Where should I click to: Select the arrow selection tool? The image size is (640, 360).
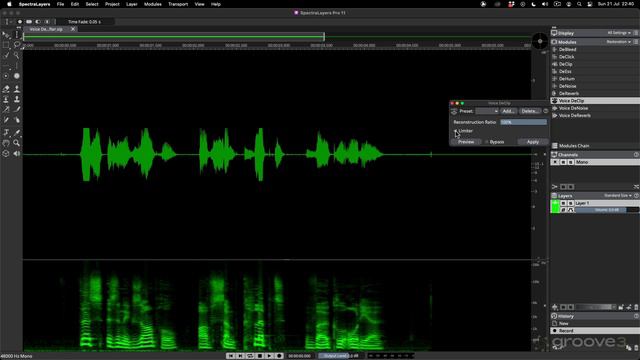point(6,35)
